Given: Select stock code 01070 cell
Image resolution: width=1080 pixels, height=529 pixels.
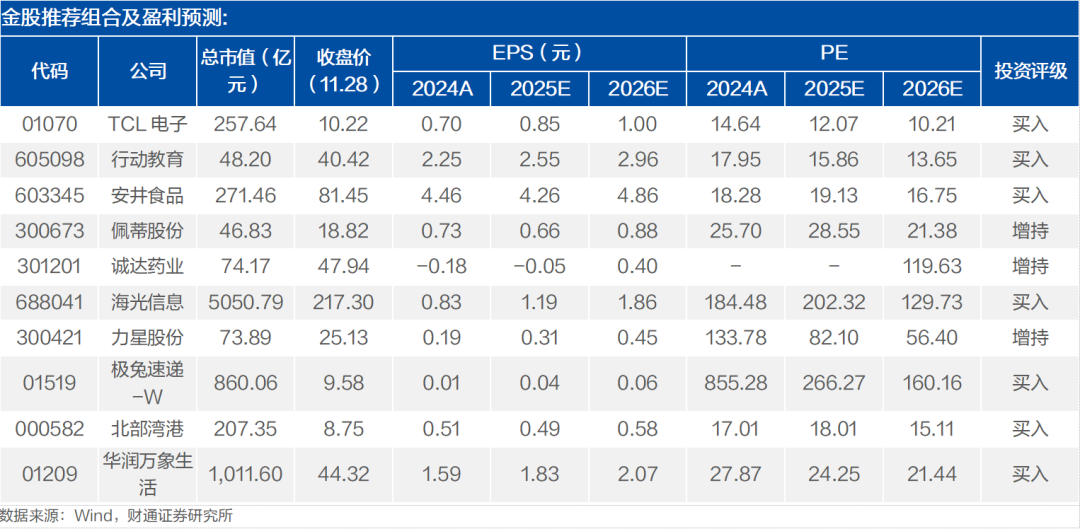Looking at the screenshot, I should (x=50, y=124).
